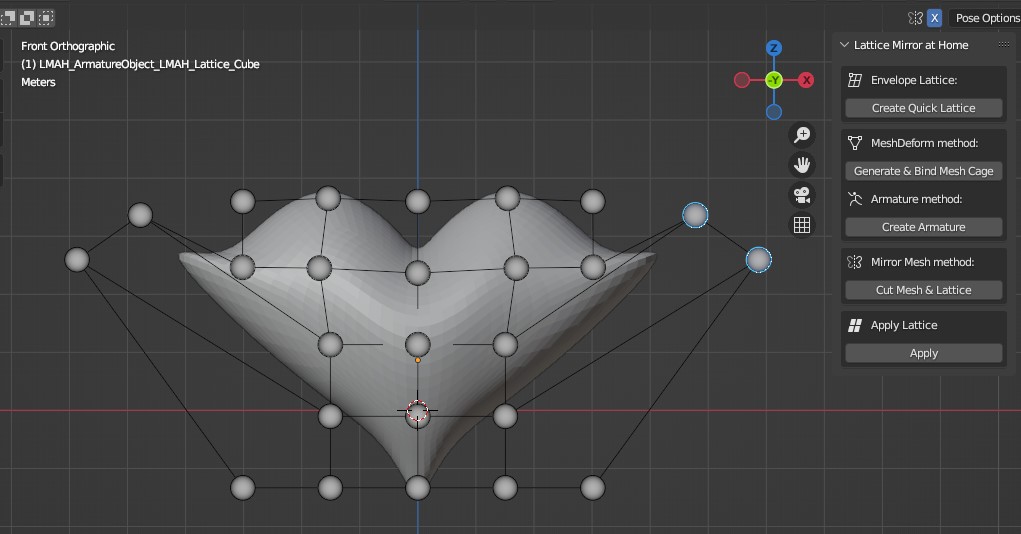This screenshot has width=1021, height=534.
Task: Toggle the camera view icon
Action: 802,195
